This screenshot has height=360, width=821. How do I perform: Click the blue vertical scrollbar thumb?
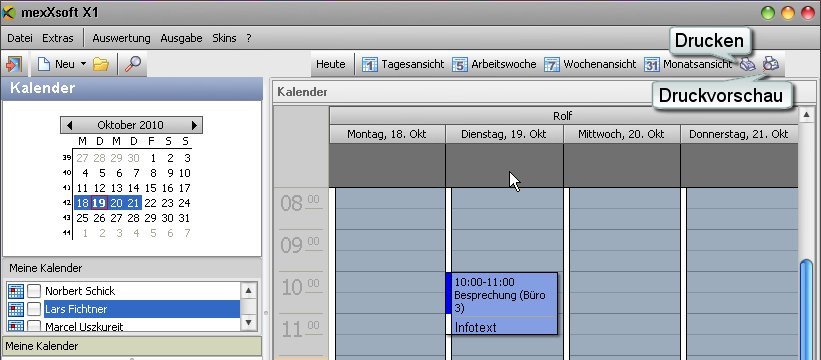(806, 309)
